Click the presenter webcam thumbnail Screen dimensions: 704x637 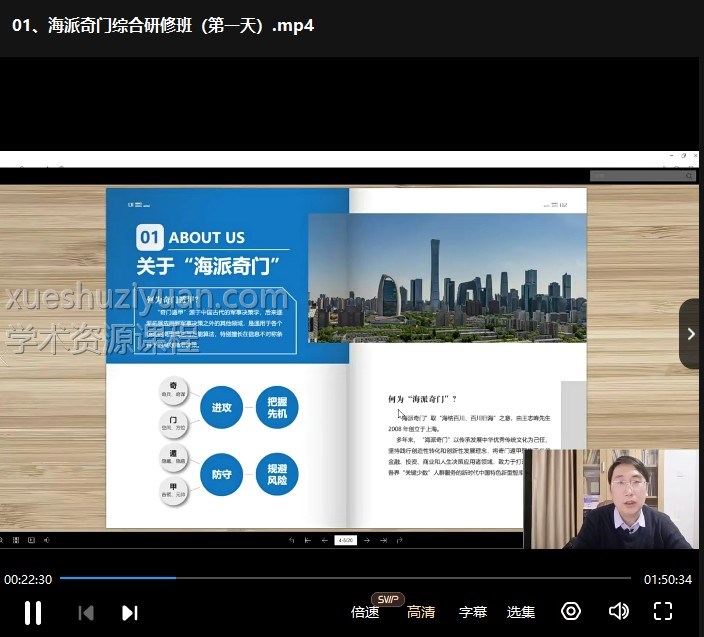click(611, 498)
